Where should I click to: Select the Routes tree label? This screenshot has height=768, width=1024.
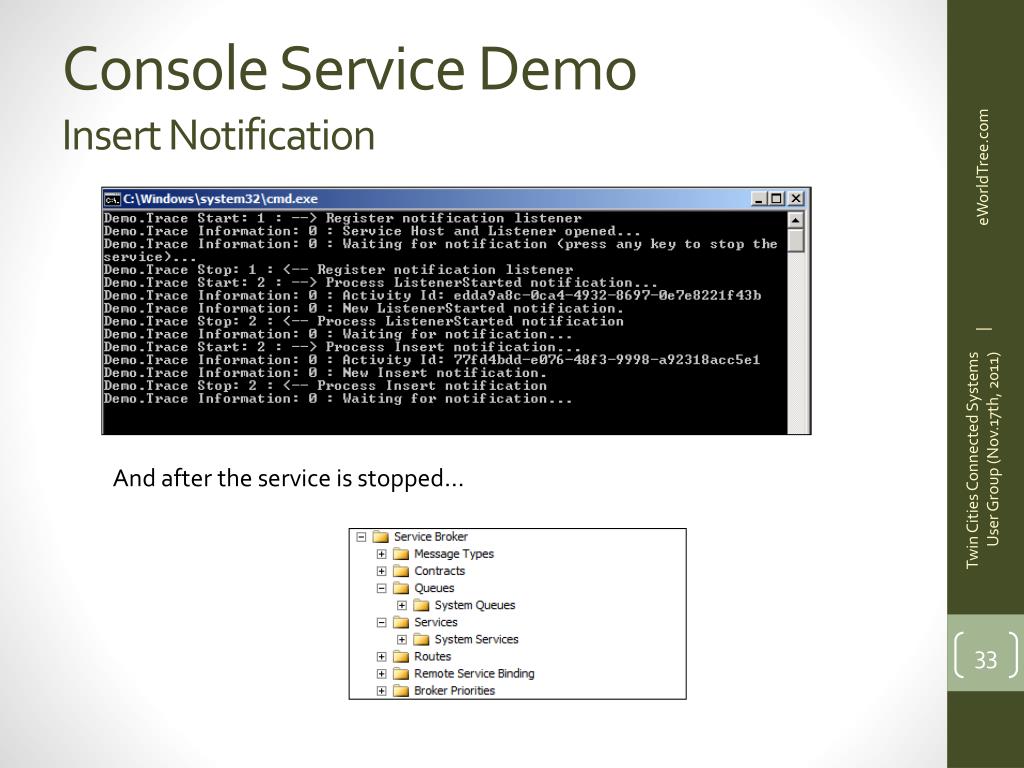tap(432, 656)
